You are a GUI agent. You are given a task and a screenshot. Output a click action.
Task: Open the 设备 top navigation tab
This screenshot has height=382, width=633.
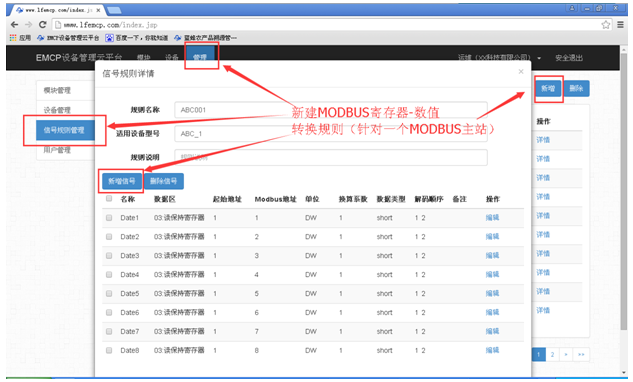tap(172, 58)
